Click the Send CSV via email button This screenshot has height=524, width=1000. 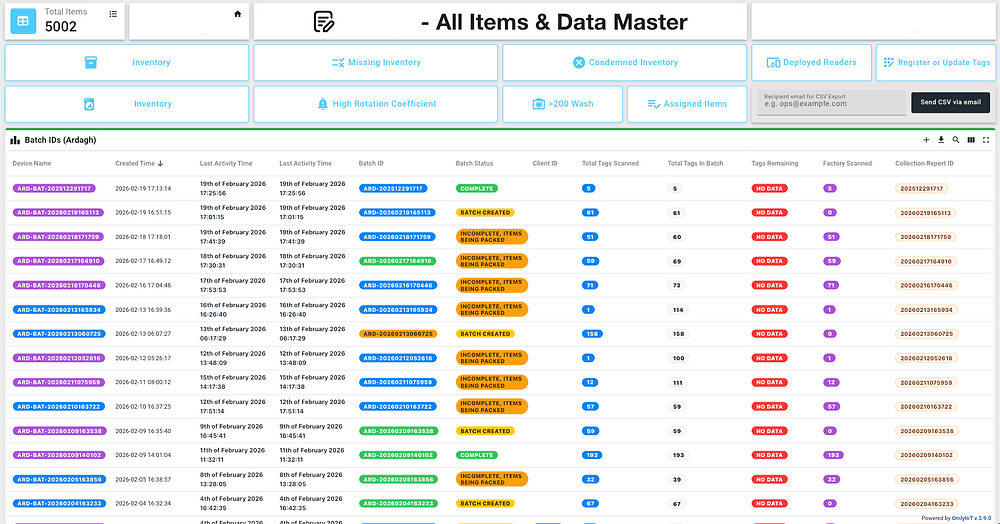tap(950, 102)
